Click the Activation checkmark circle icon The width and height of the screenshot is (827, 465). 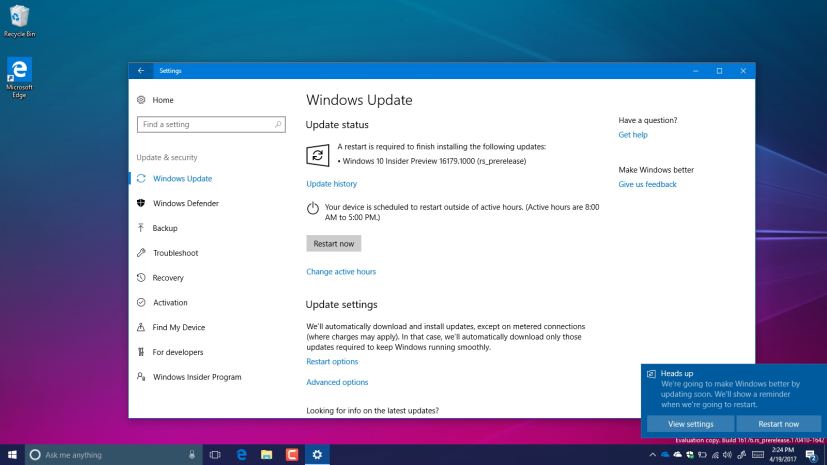click(x=141, y=302)
